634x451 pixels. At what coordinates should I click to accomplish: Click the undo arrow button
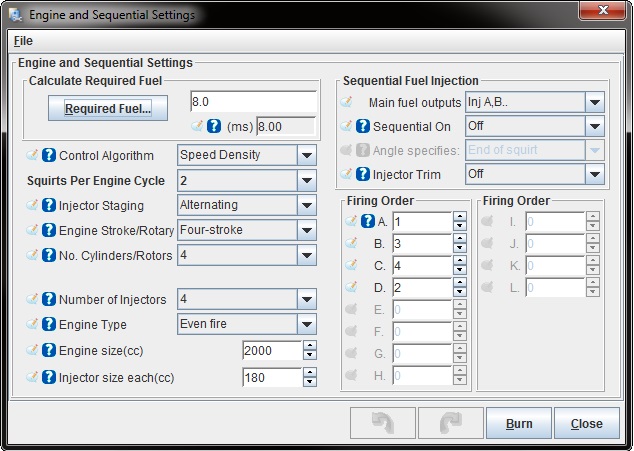tap(382, 423)
